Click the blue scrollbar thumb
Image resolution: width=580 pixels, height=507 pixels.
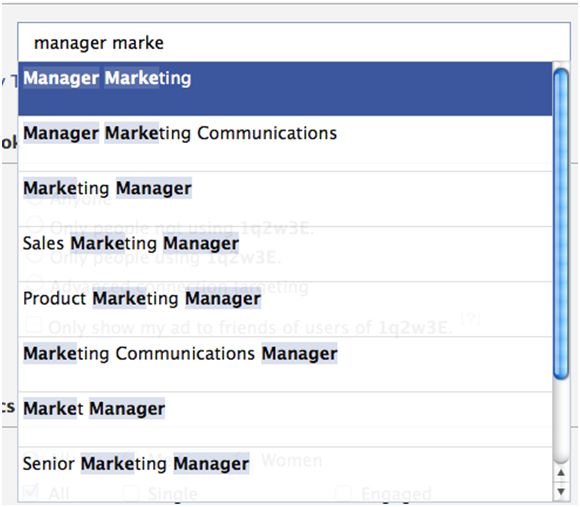(561, 224)
